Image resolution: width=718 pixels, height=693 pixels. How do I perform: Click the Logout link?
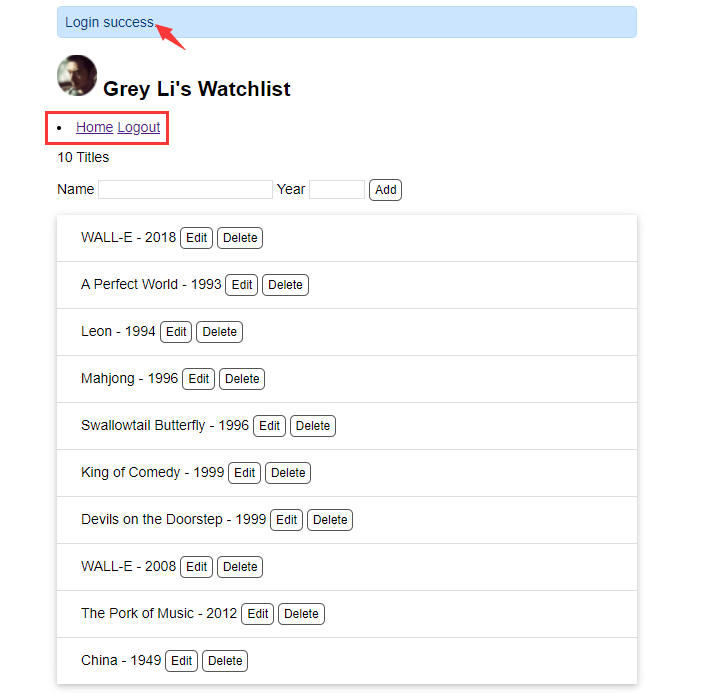tap(139, 127)
